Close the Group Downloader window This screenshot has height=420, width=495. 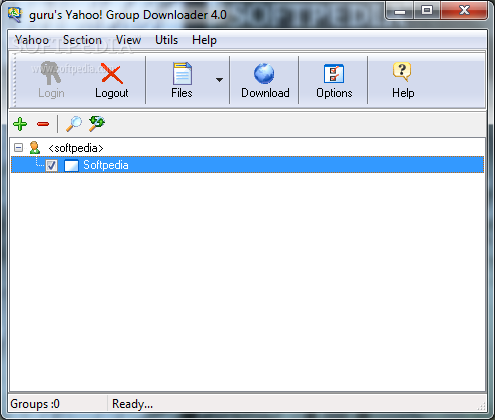point(464,11)
